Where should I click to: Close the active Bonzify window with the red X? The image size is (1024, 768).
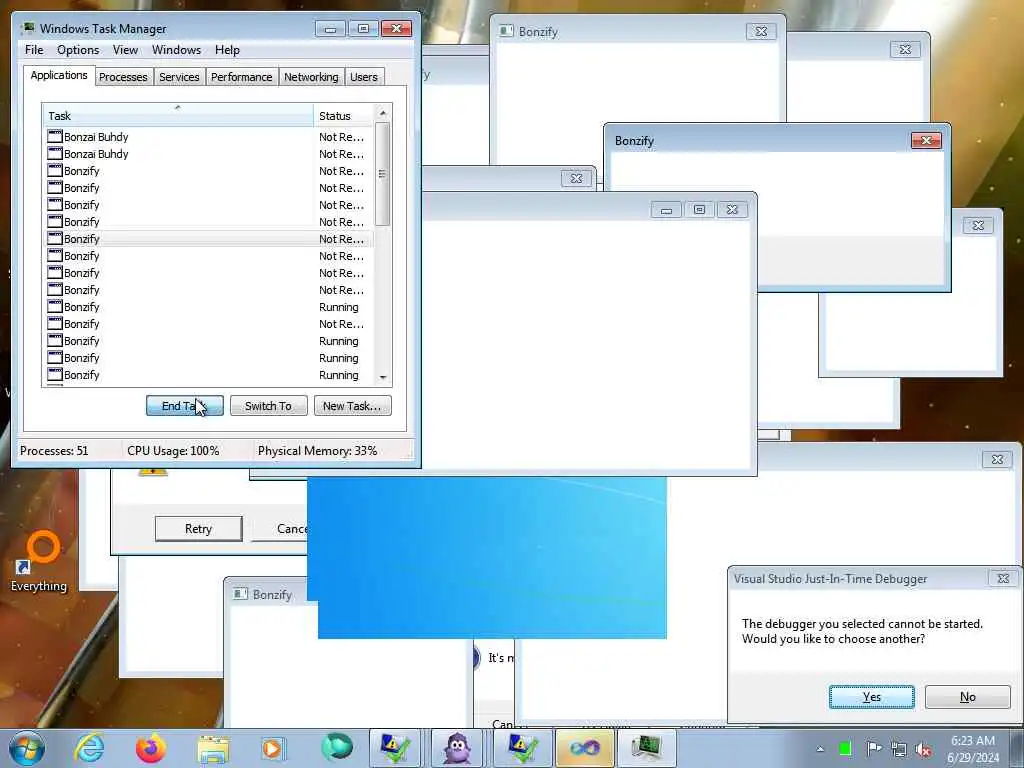tap(926, 140)
